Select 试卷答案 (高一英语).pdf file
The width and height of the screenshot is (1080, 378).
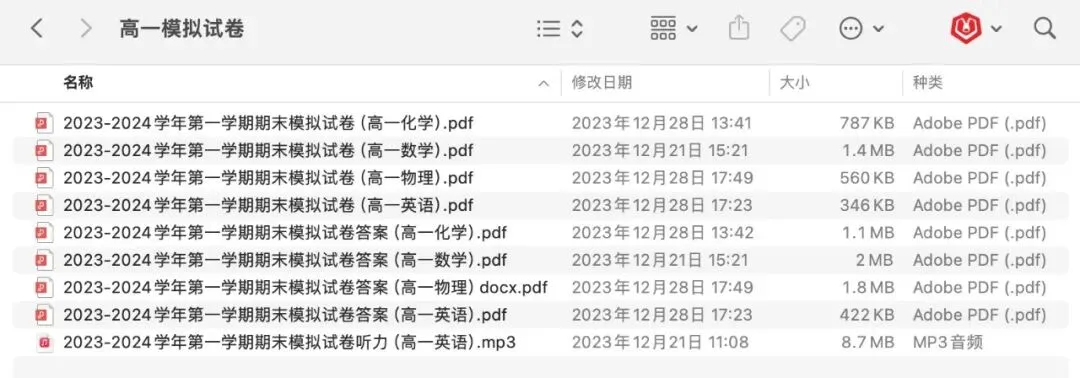(x=540, y=315)
